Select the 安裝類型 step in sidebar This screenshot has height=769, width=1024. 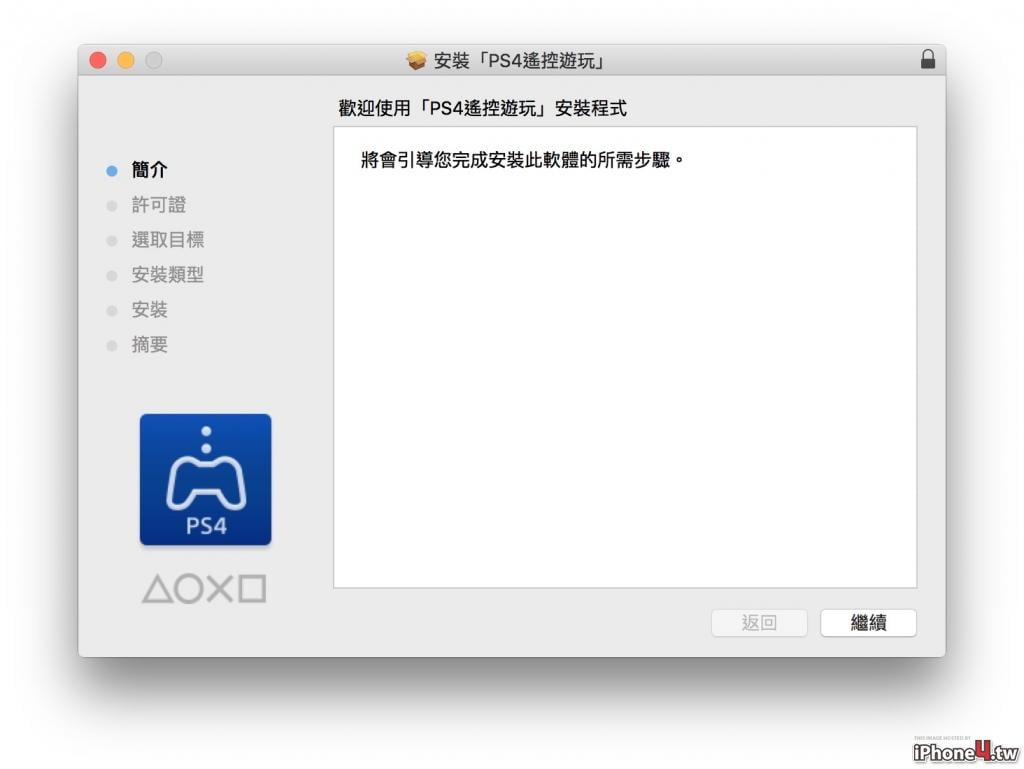tap(168, 274)
